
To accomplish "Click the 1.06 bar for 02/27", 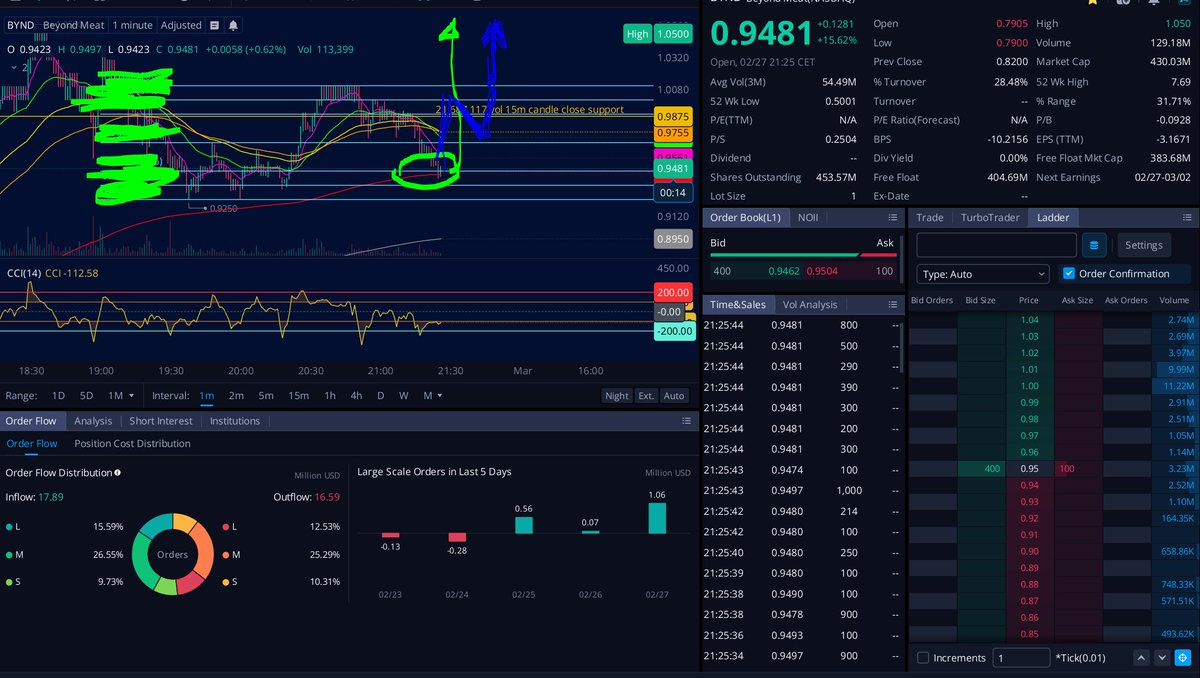I will point(657,518).
